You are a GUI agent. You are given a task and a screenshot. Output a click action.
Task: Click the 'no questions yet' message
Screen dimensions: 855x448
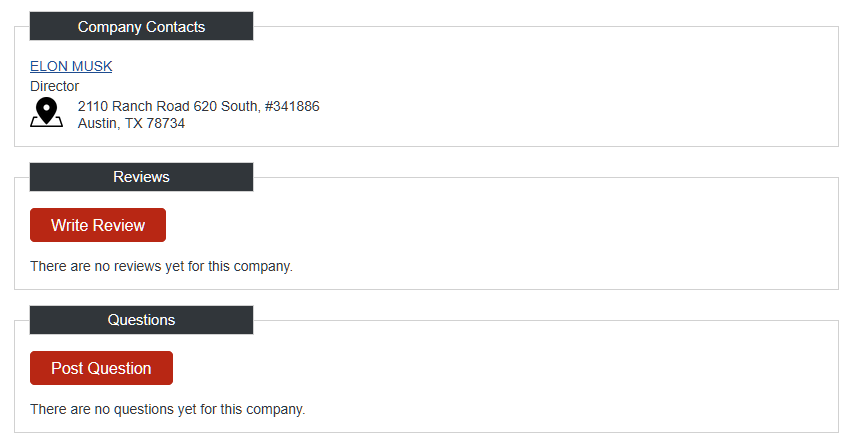[x=167, y=409]
